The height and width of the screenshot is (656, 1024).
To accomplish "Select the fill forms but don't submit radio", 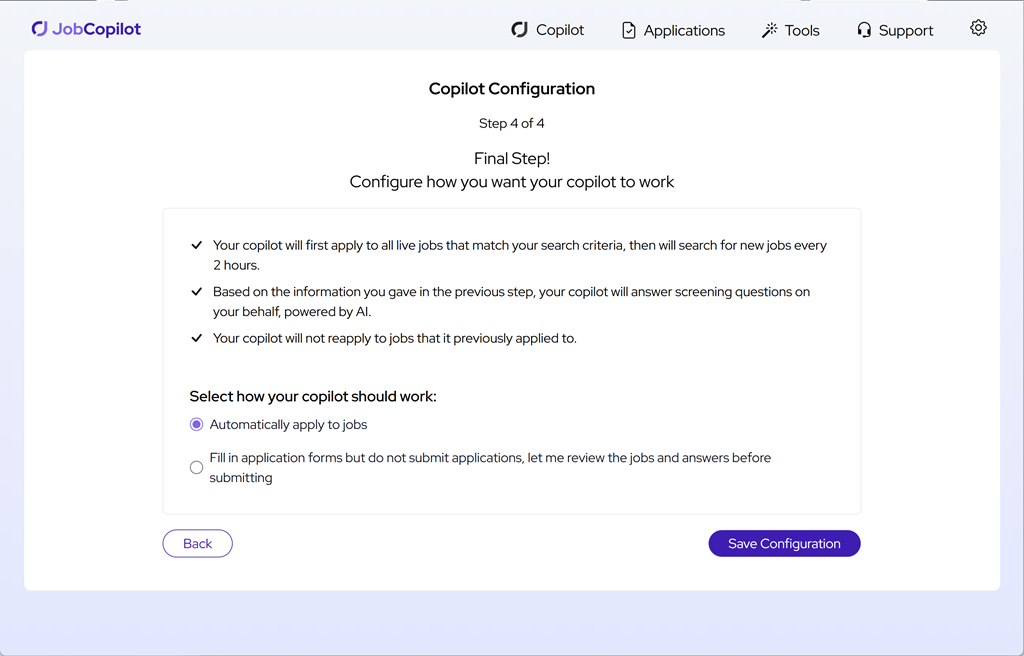I will 197,468.
